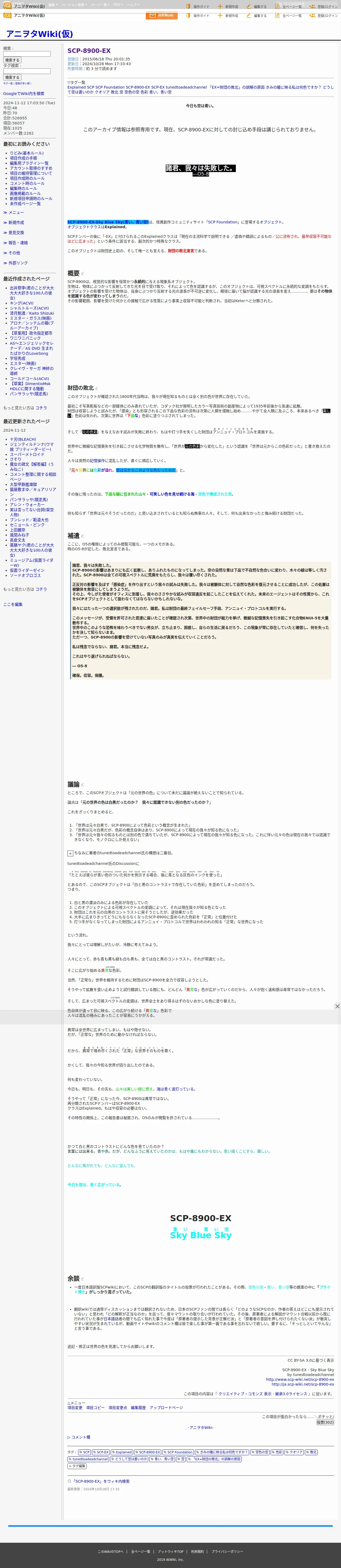Viewport: 341px width, 1568px height.
Task: Click the 項目変更 link under △メニュー
Action: 75,1407
